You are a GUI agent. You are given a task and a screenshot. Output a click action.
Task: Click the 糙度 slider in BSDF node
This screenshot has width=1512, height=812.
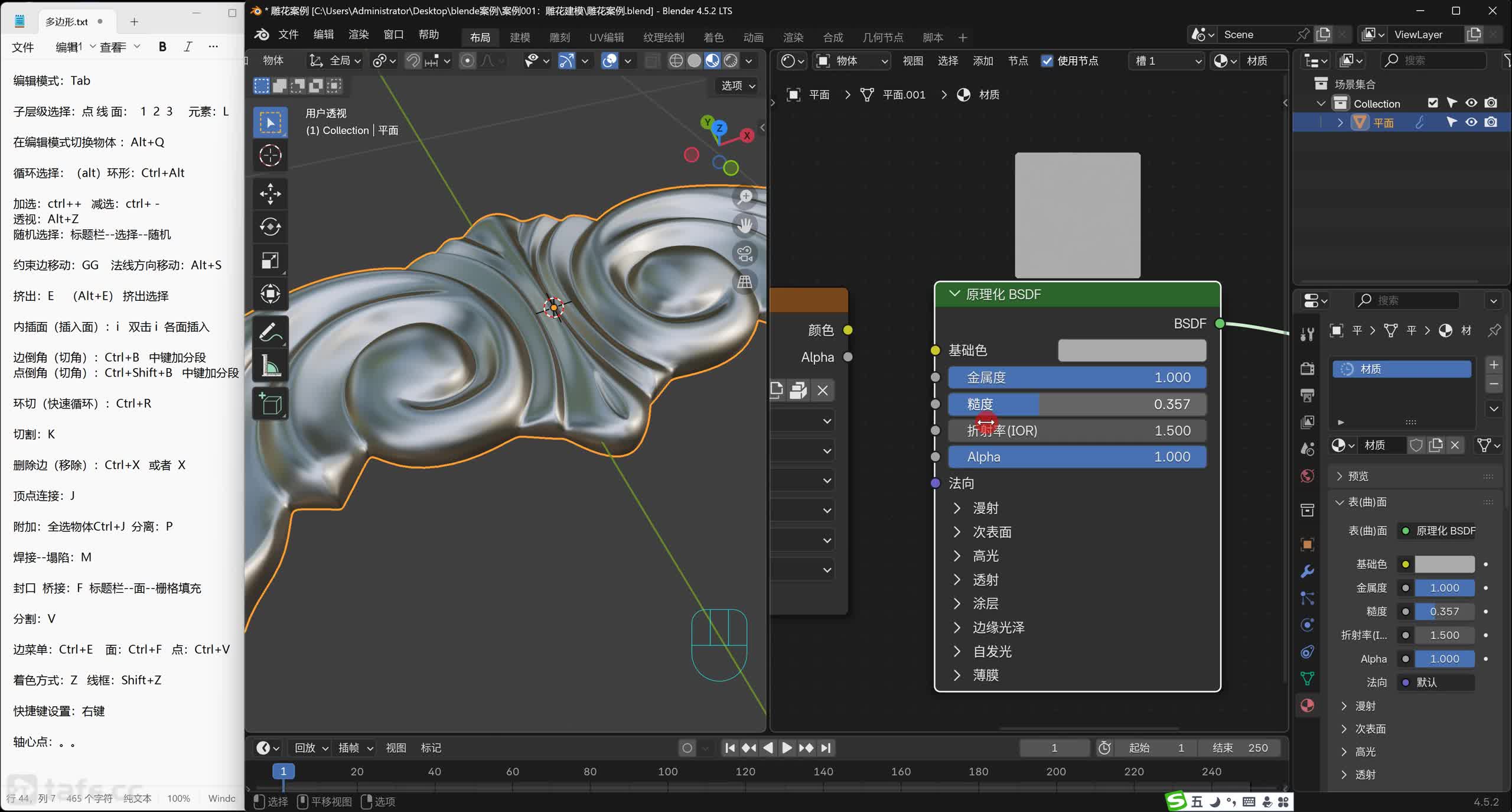tap(1077, 404)
